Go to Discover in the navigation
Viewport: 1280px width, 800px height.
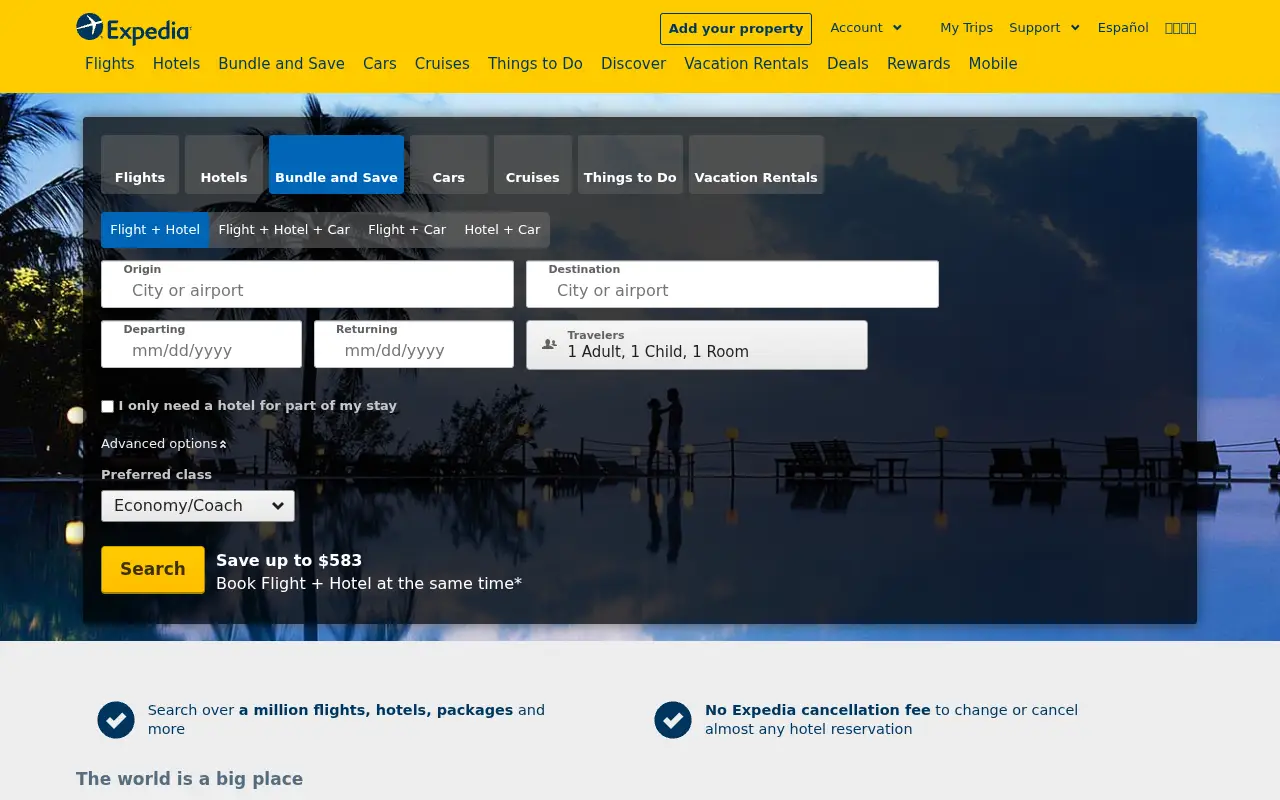[x=633, y=64]
